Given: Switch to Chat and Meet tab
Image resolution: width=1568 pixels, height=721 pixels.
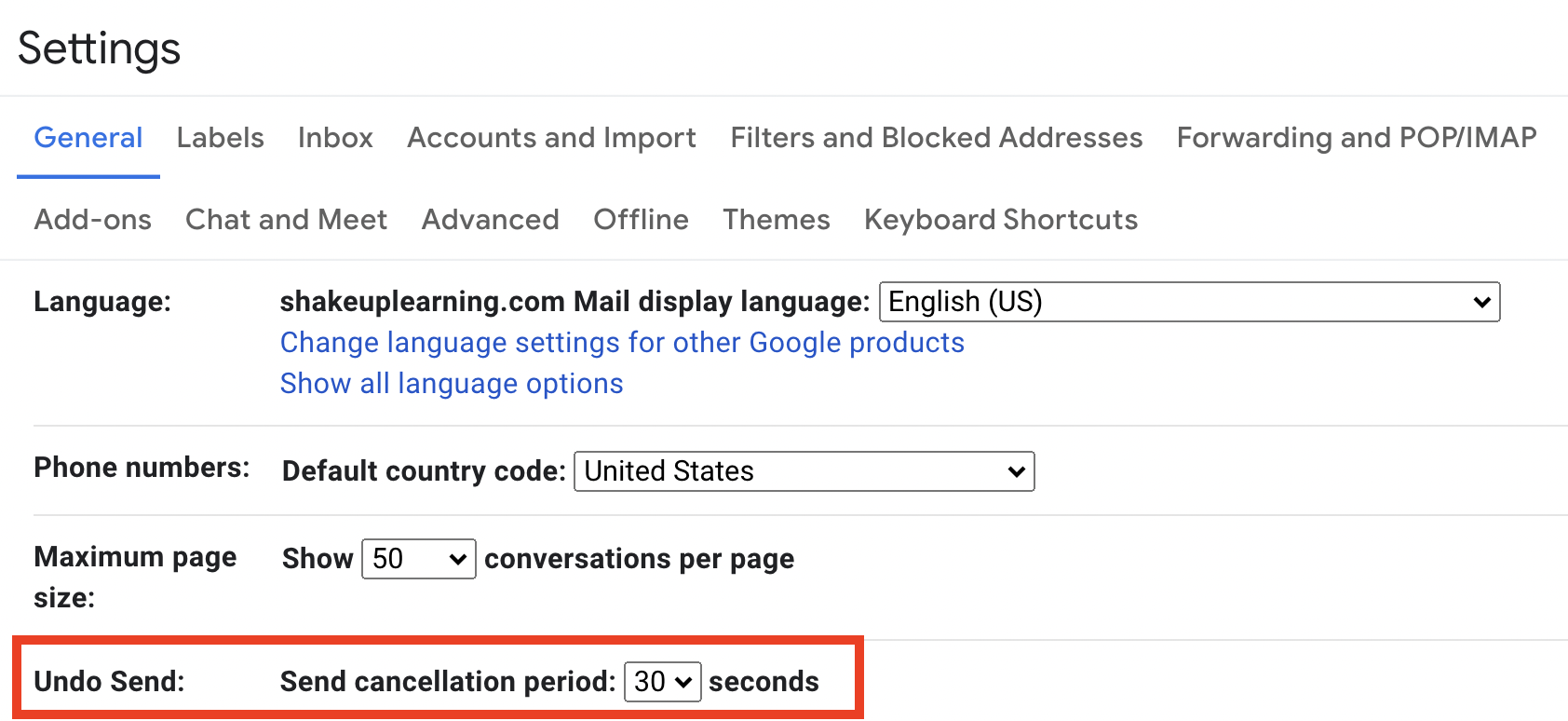Looking at the screenshot, I should (286, 220).
